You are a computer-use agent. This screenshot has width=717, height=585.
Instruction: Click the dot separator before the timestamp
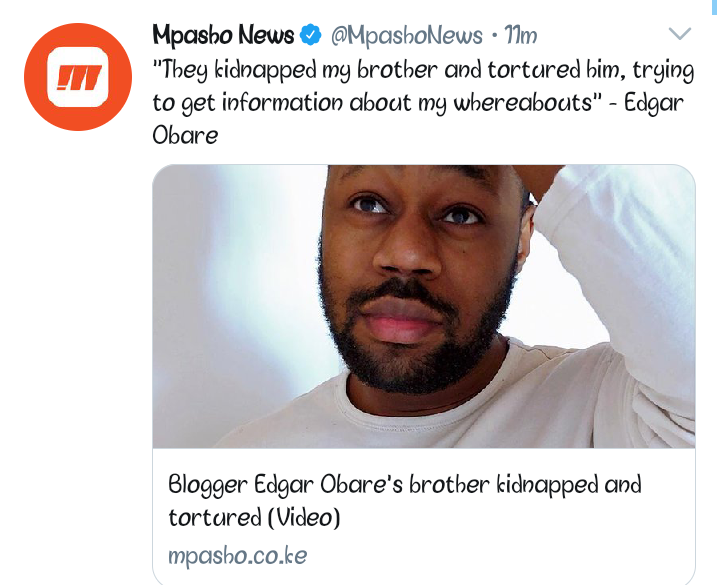click(x=494, y=36)
